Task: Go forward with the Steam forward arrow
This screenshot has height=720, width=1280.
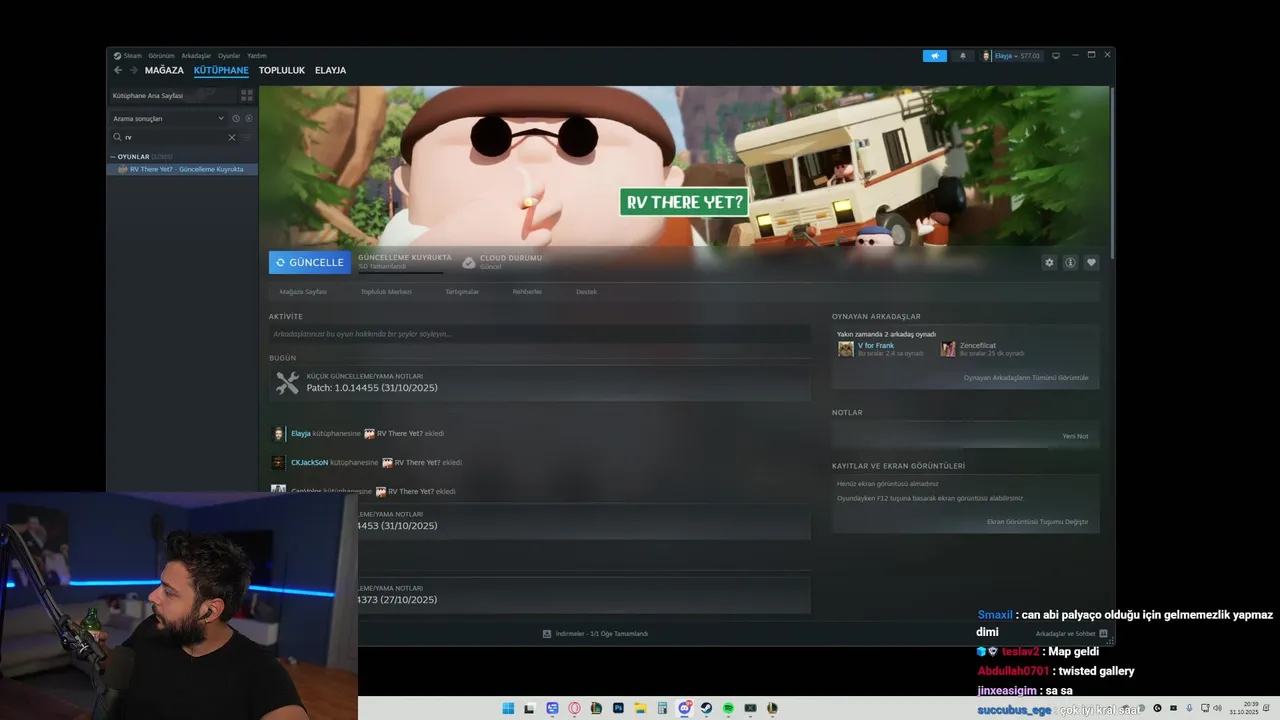Action: pos(133,70)
